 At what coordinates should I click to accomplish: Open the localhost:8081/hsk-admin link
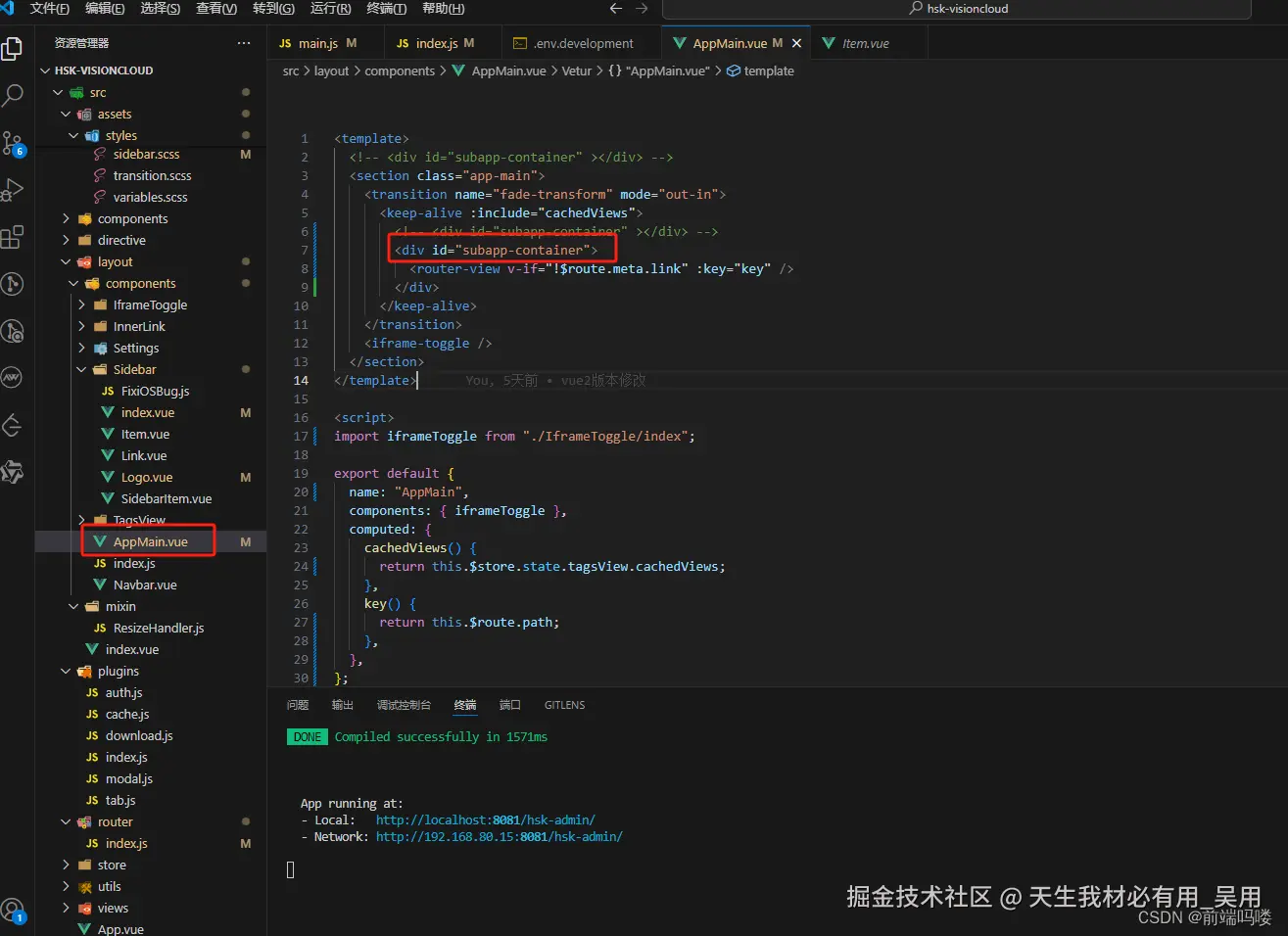[x=485, y=819]
